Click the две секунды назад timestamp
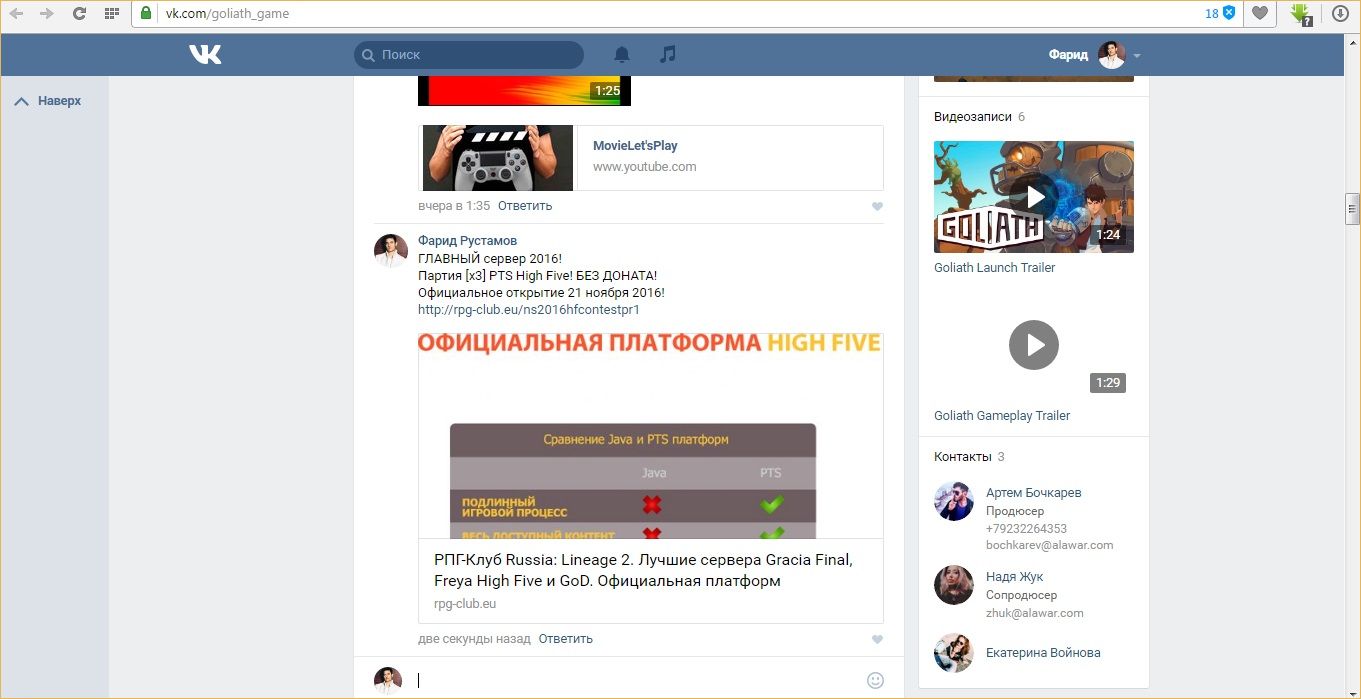 (x=474, y=639)
